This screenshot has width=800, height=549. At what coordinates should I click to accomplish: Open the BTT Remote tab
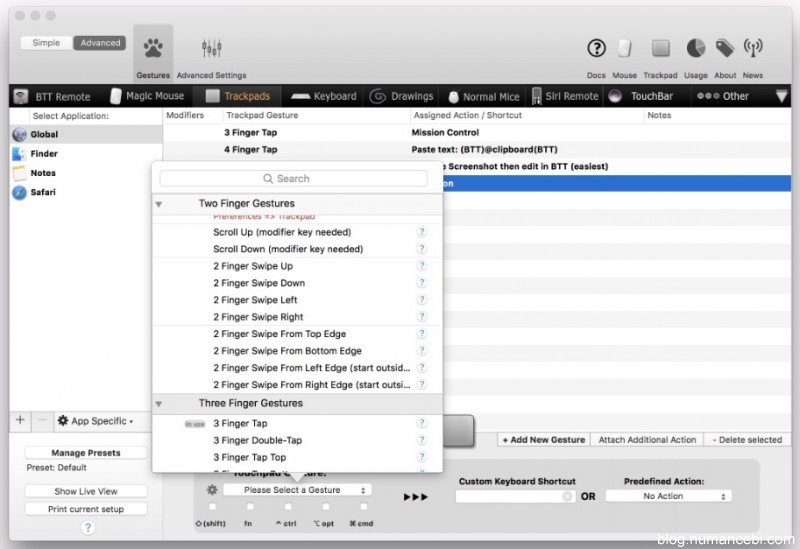52,96
